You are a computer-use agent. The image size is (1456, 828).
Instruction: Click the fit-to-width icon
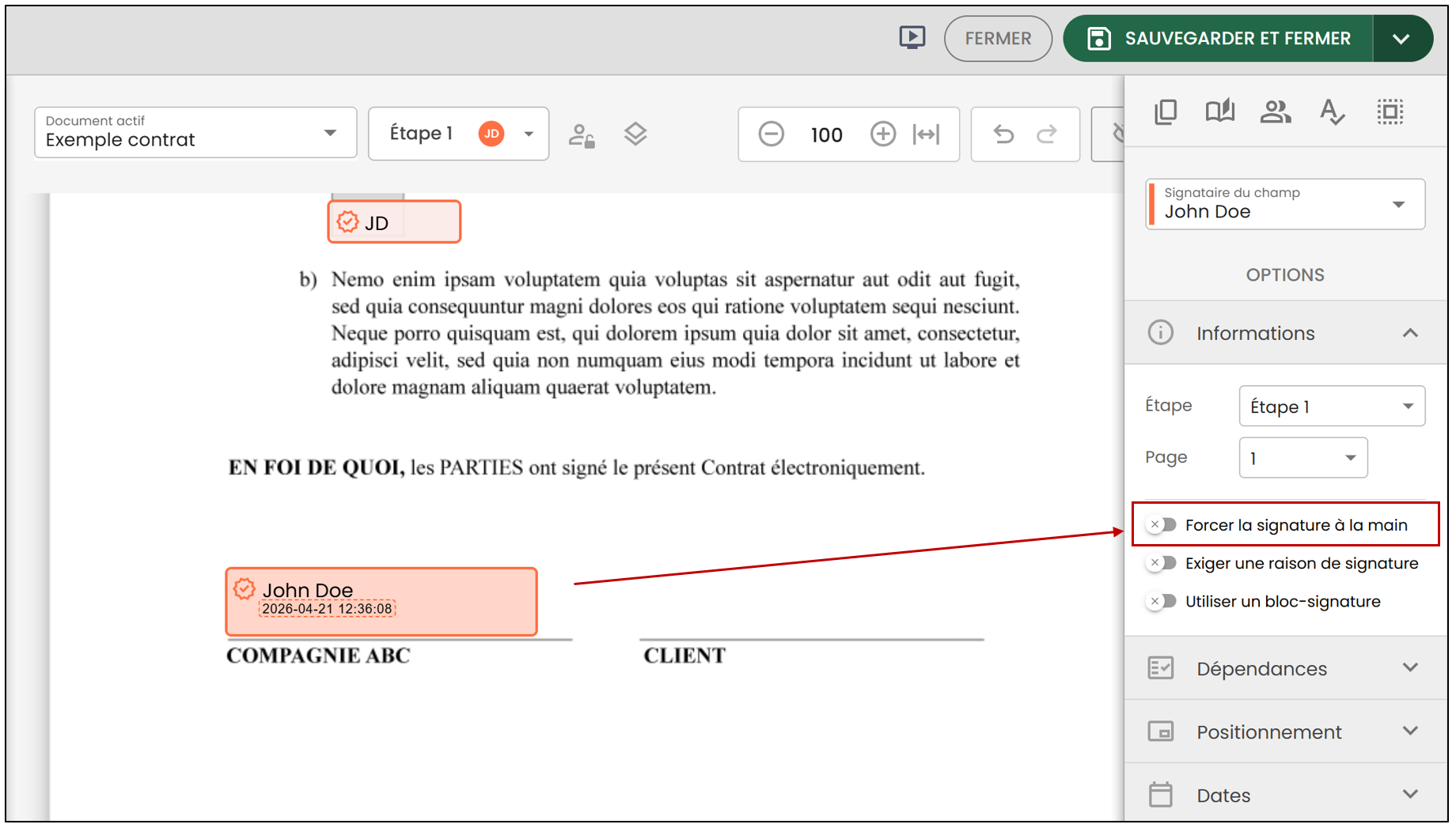point(926,134)
